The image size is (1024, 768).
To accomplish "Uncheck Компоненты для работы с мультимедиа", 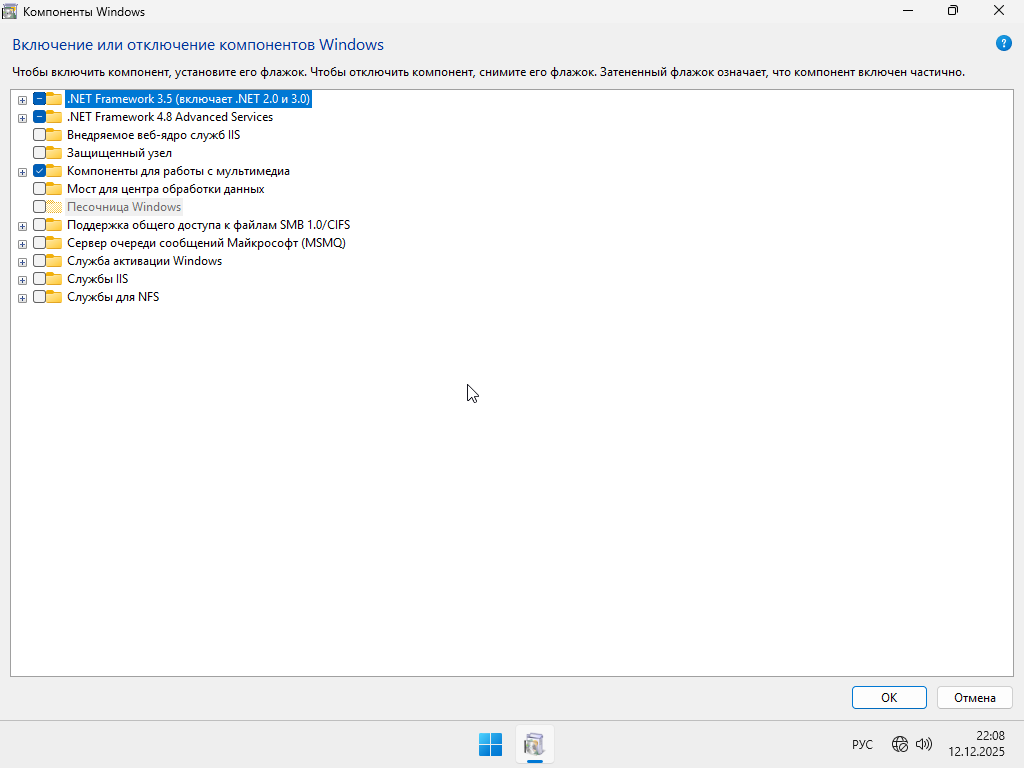I will coord(39,171).
